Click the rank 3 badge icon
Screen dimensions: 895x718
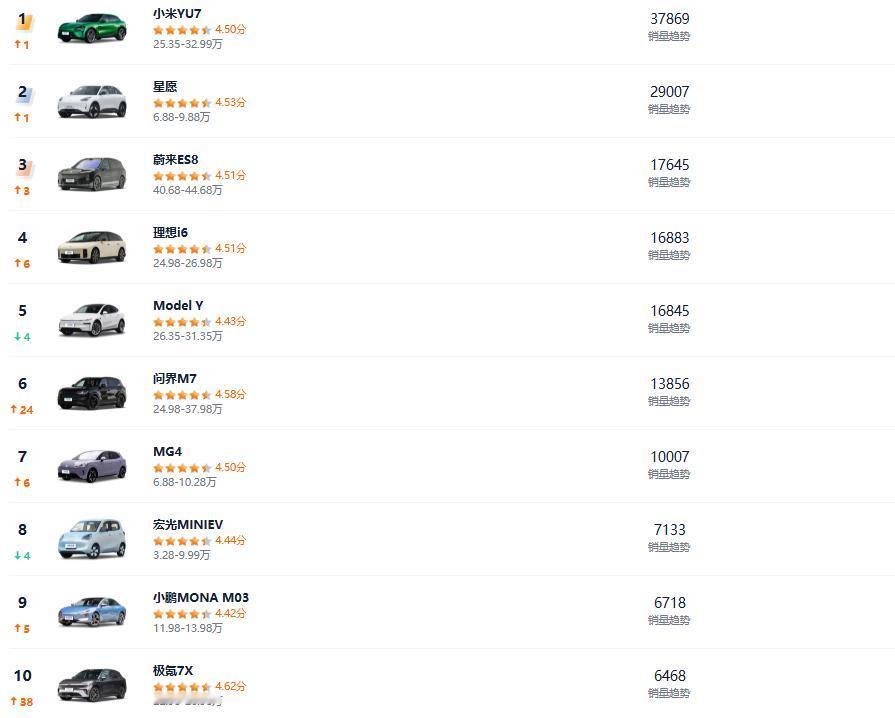(23, 167)
